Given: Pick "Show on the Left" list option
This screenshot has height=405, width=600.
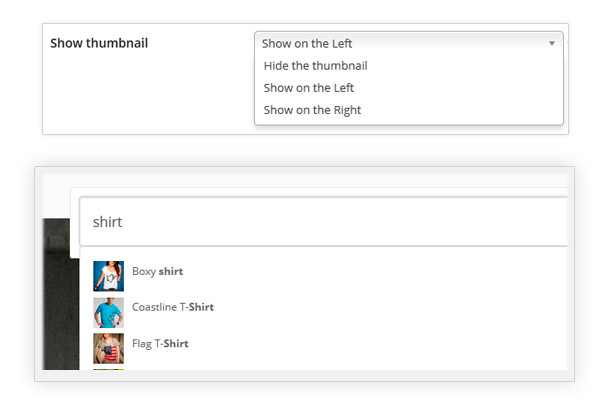Looking at the screenshot, I should click(x=307, y=88).
